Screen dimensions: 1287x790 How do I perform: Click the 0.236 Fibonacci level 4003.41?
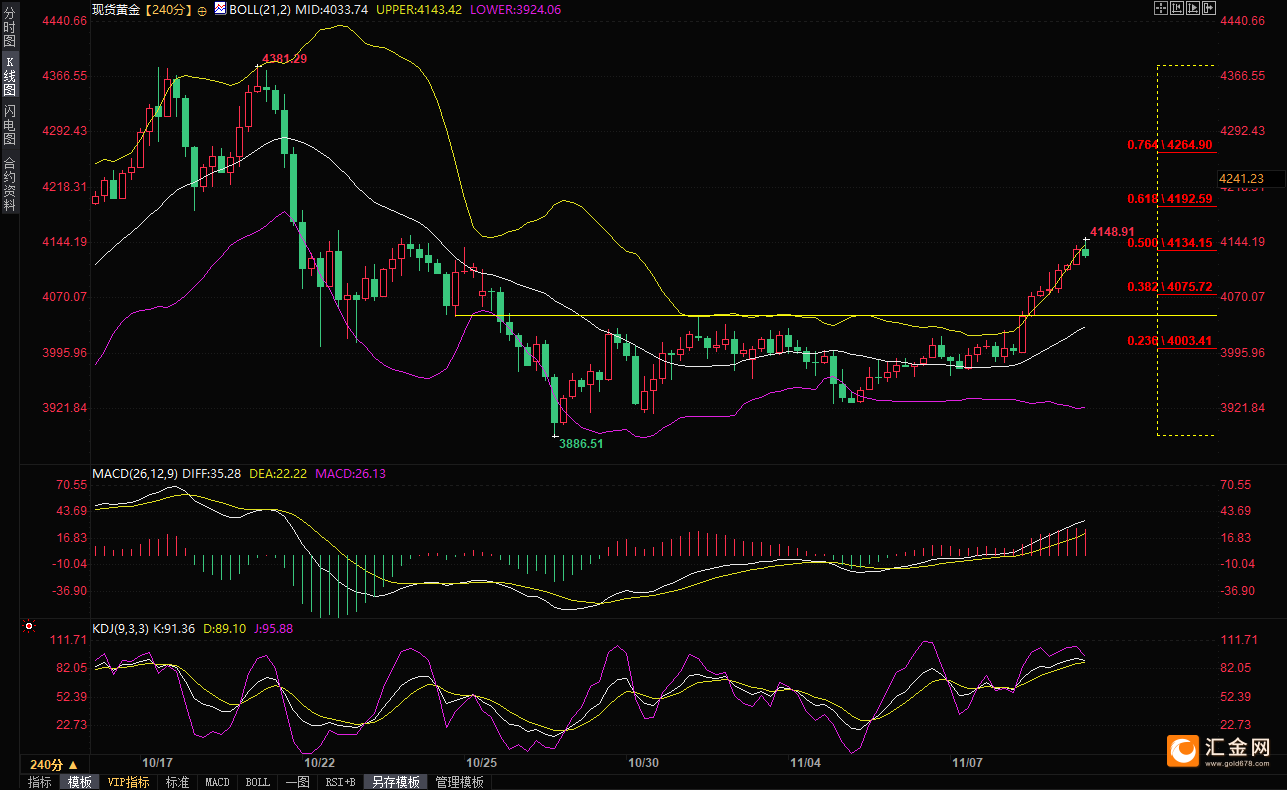(x=1169, y=341)
